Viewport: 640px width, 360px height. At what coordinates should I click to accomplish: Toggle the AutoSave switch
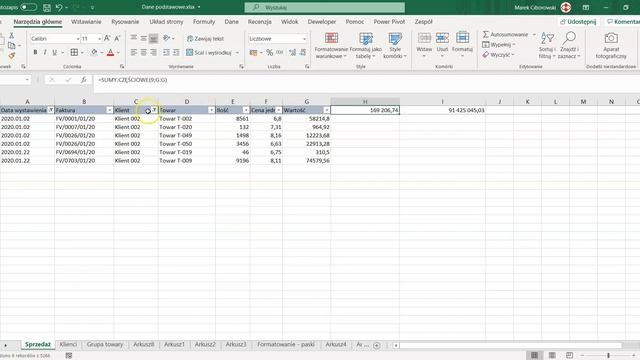(x=28, y=7)
